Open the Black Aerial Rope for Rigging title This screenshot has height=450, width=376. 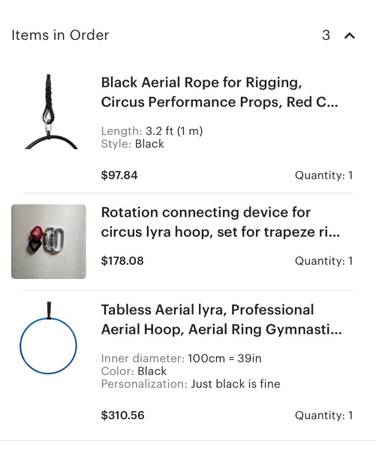click(x=219, y=92)
